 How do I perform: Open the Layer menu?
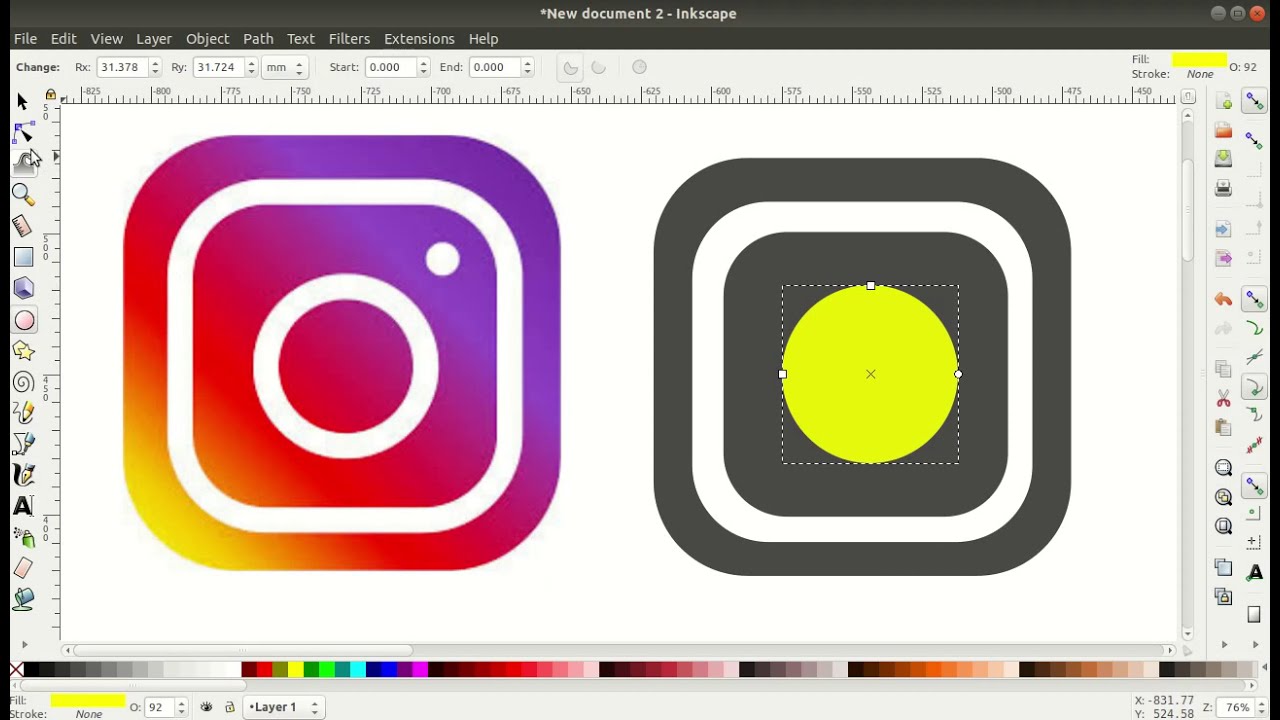154,38
